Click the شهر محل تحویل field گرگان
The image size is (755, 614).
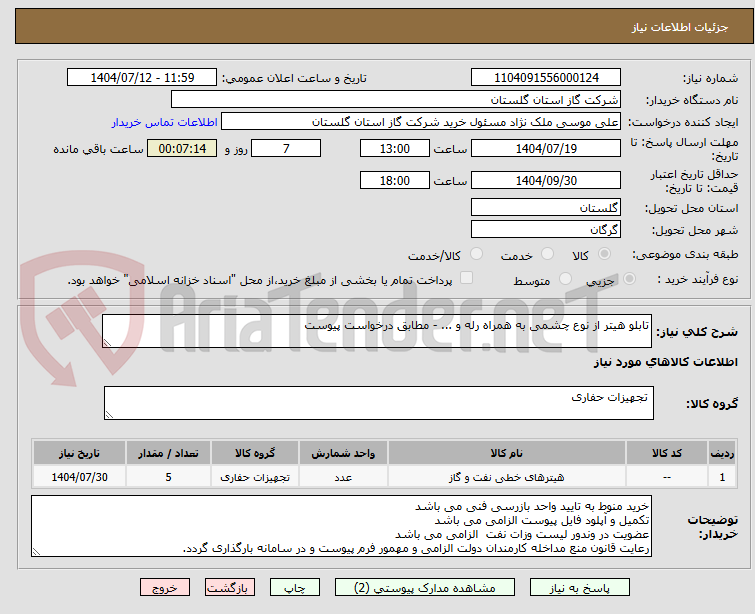pyautogui.click(x=546, y=229)
